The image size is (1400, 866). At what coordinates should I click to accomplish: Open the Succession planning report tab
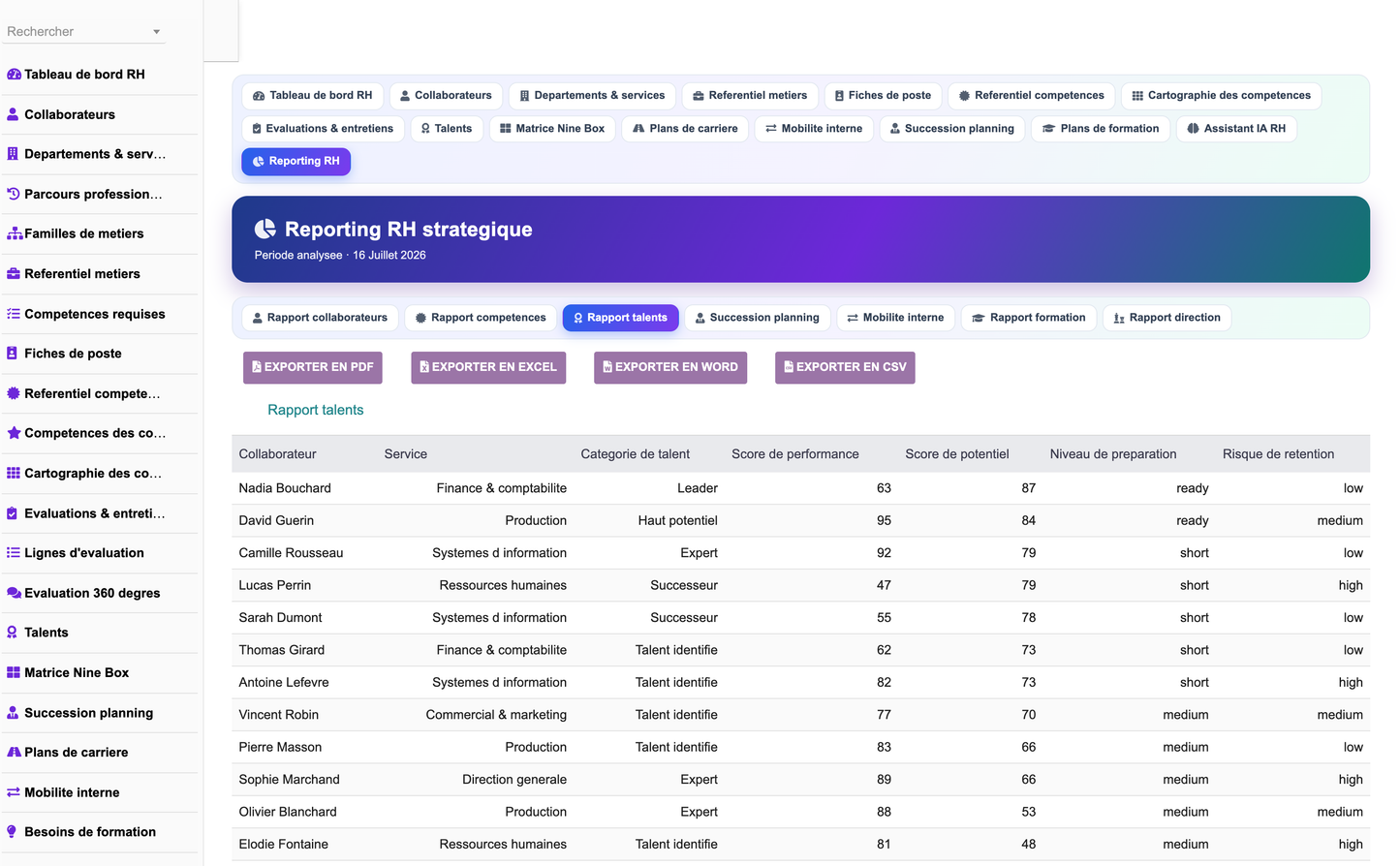(757, 318)
